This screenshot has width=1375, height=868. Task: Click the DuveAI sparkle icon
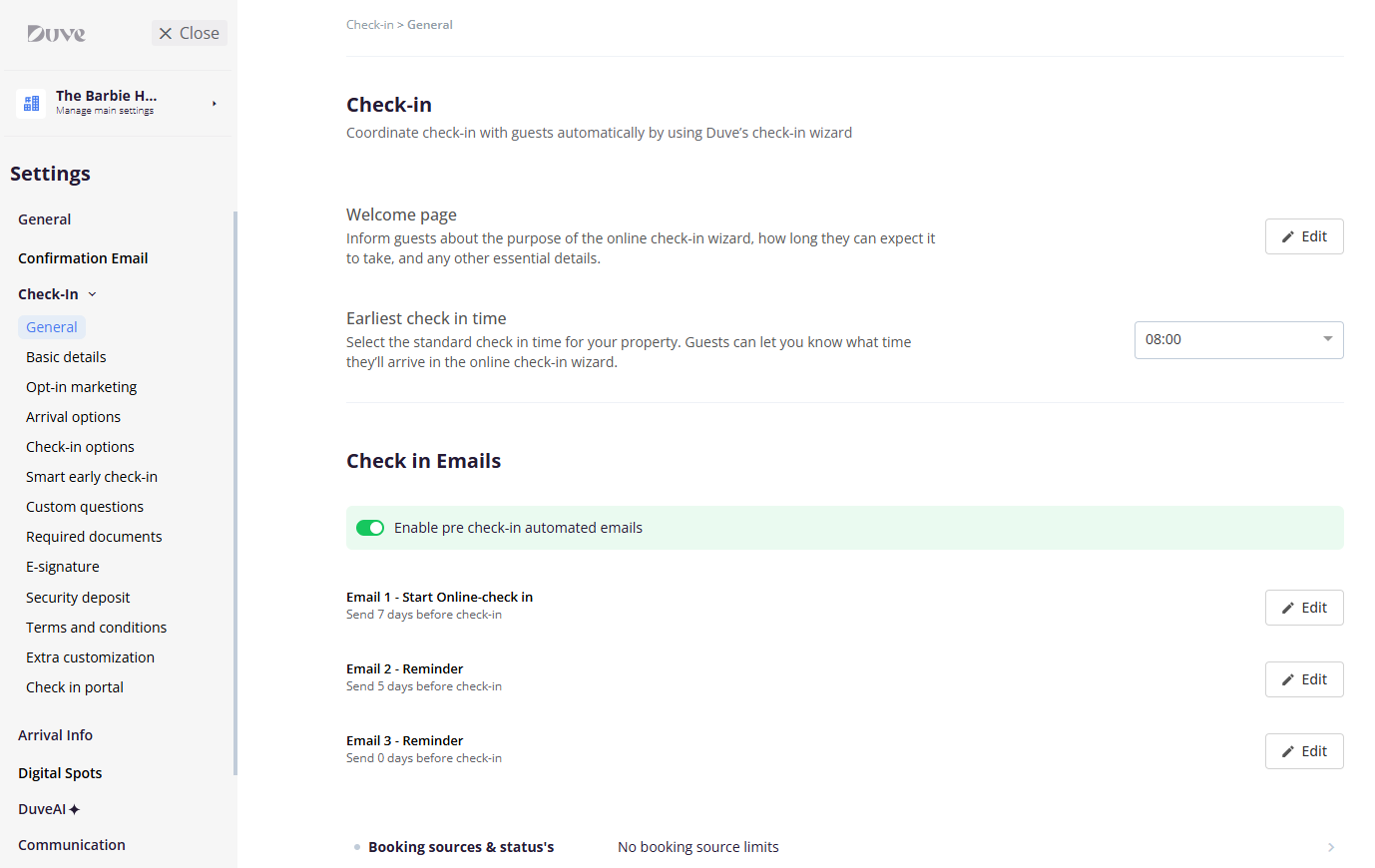(x=75, y=810)
